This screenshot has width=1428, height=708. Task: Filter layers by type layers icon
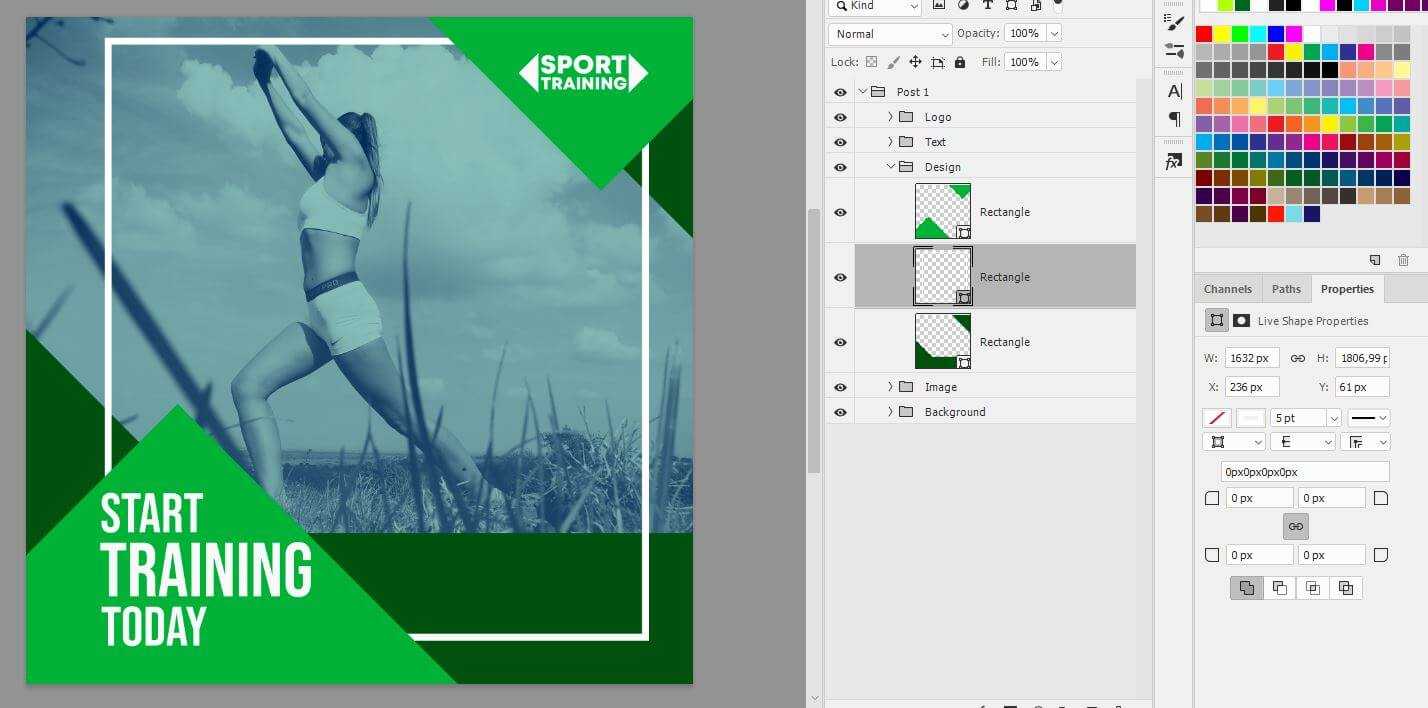point(987,6)
